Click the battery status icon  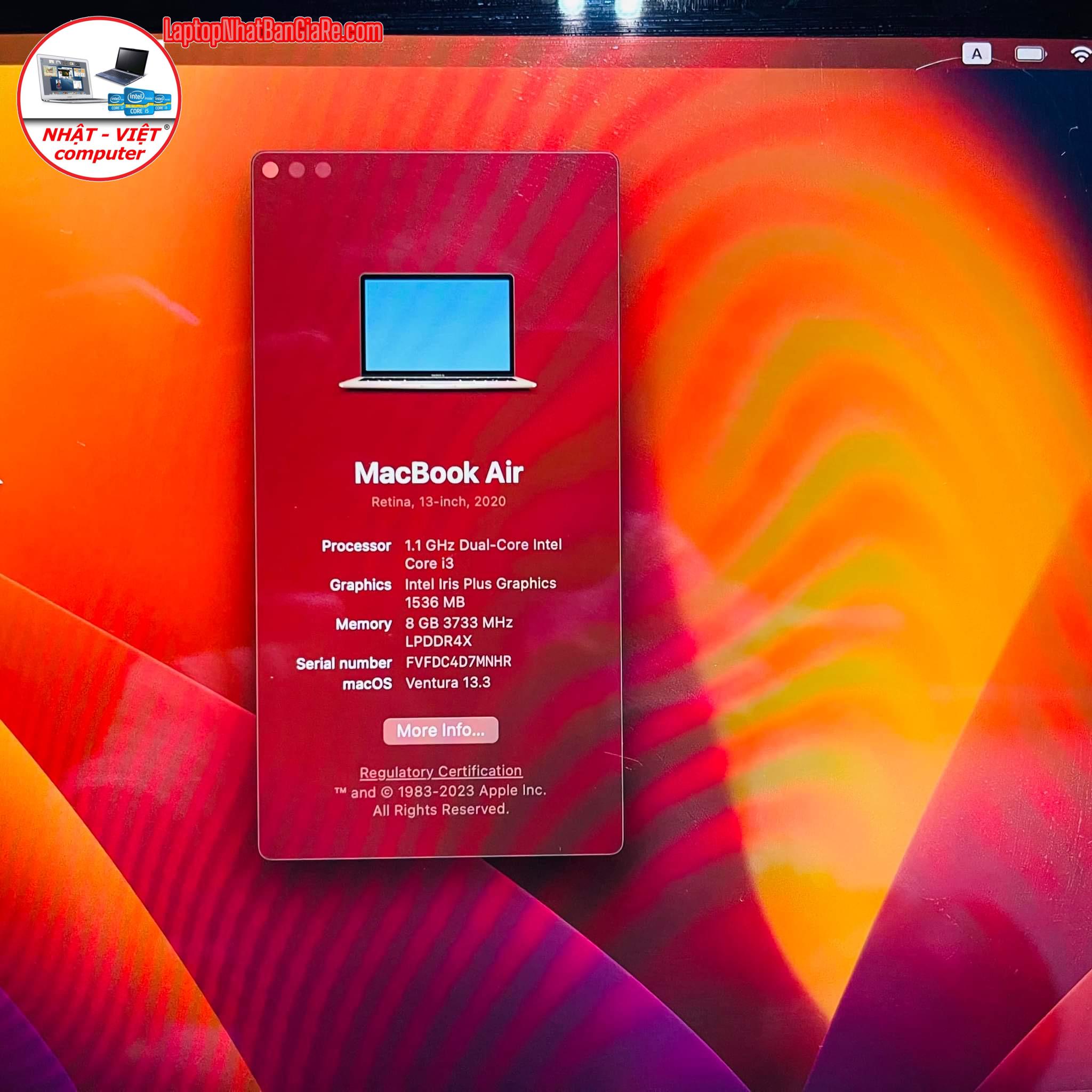pyautogui.click(x=1030, y=54)
